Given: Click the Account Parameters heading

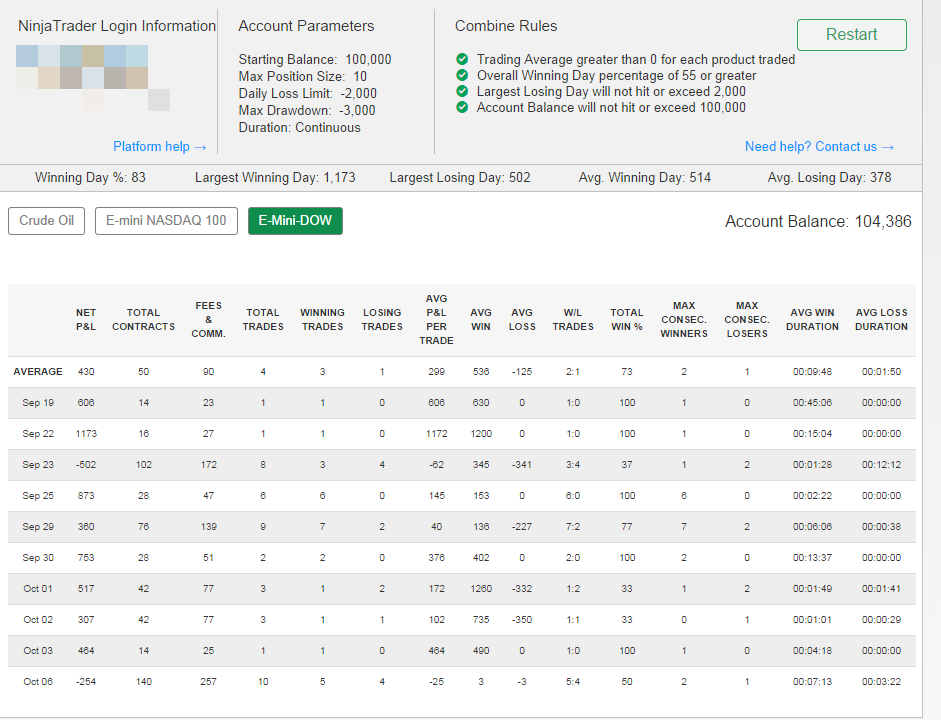Looking at the screenshot, I should [306, 26].
